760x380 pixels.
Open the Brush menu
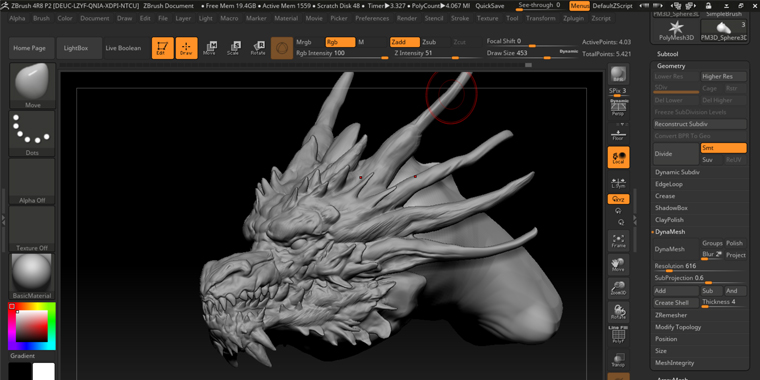(x=42, y=18)
